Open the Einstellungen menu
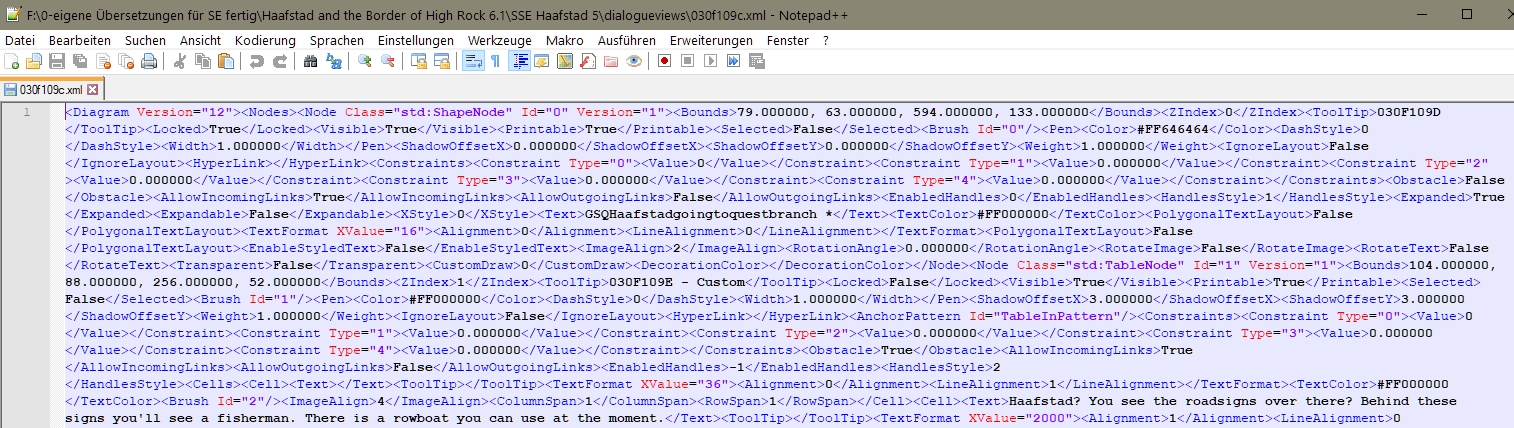 [416, 40]
